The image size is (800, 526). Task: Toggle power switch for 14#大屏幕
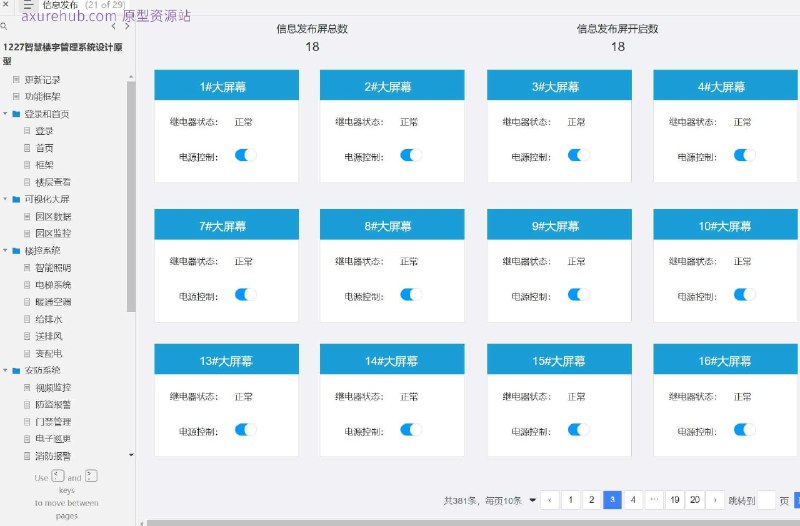pyautogui.click(x=411, y=430)
